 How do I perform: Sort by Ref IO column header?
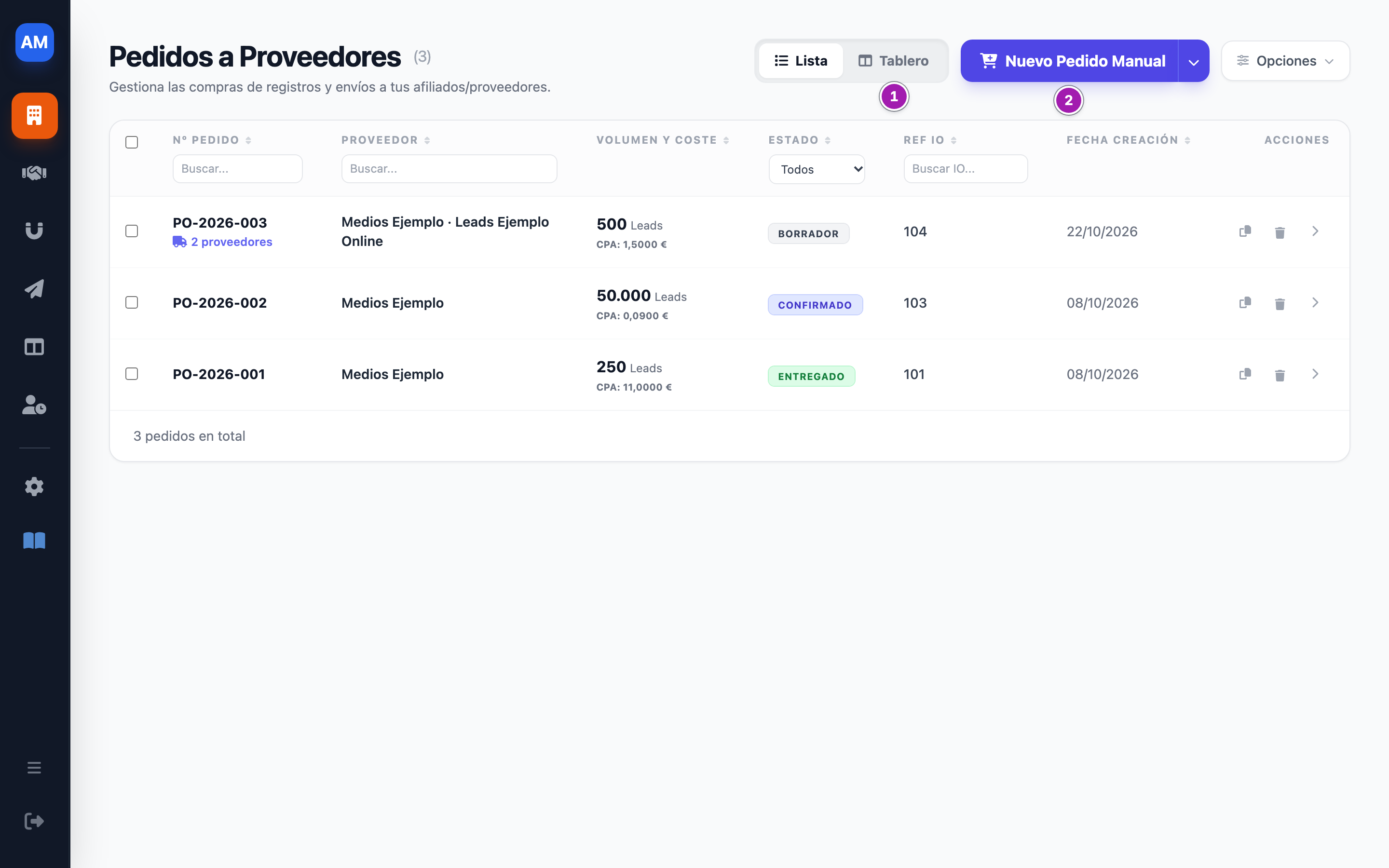click(x=930, y=140)
